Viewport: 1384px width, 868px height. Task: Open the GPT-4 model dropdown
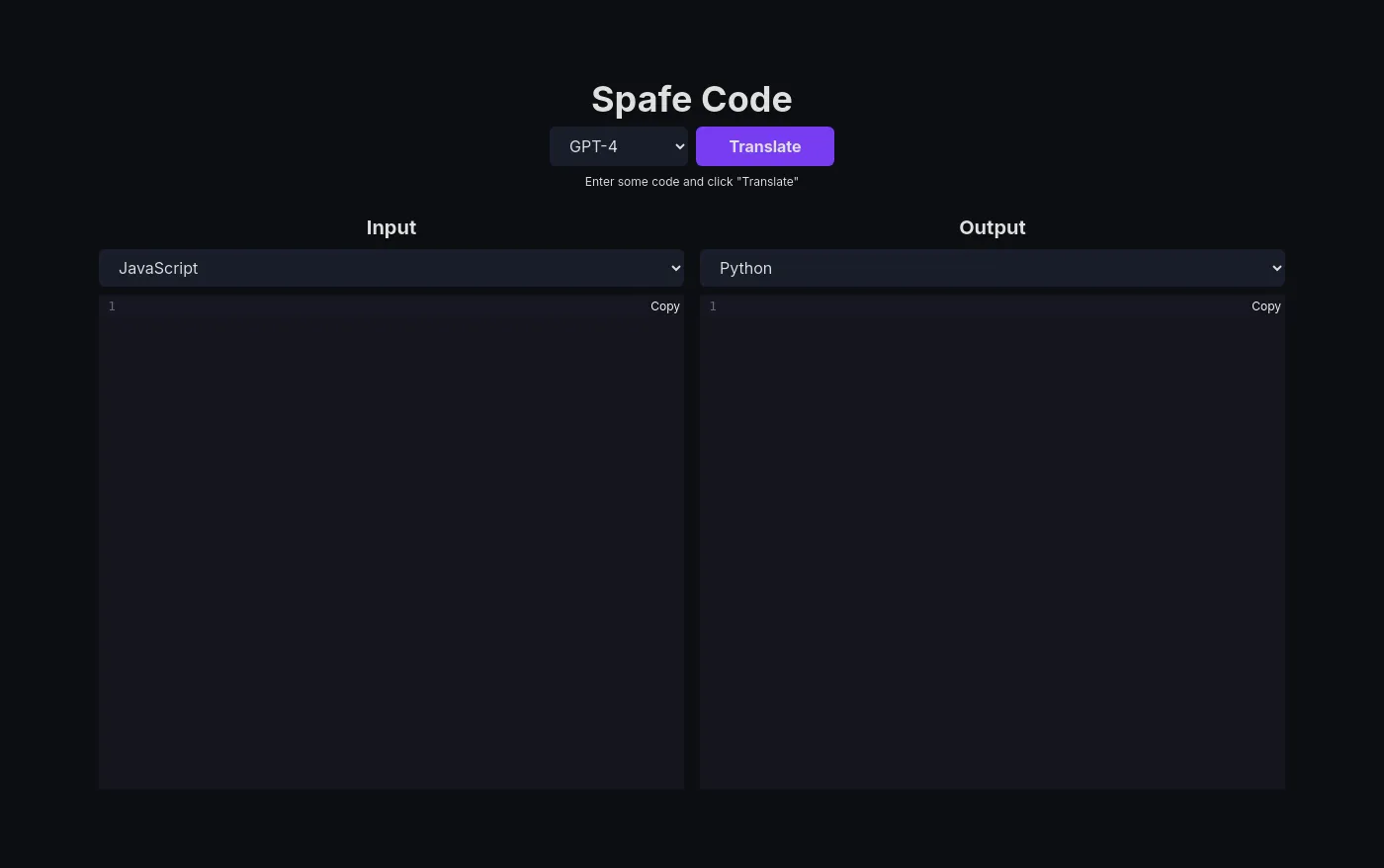tap(619, 146)
